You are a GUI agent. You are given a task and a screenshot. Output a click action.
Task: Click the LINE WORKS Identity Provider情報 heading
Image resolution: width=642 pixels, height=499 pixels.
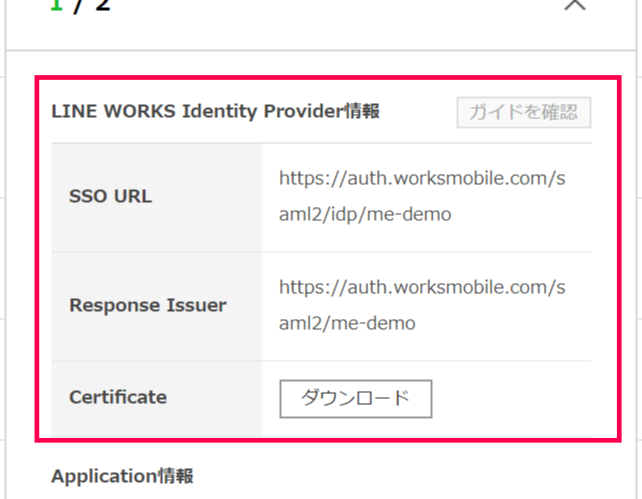[x=215, y=111]
